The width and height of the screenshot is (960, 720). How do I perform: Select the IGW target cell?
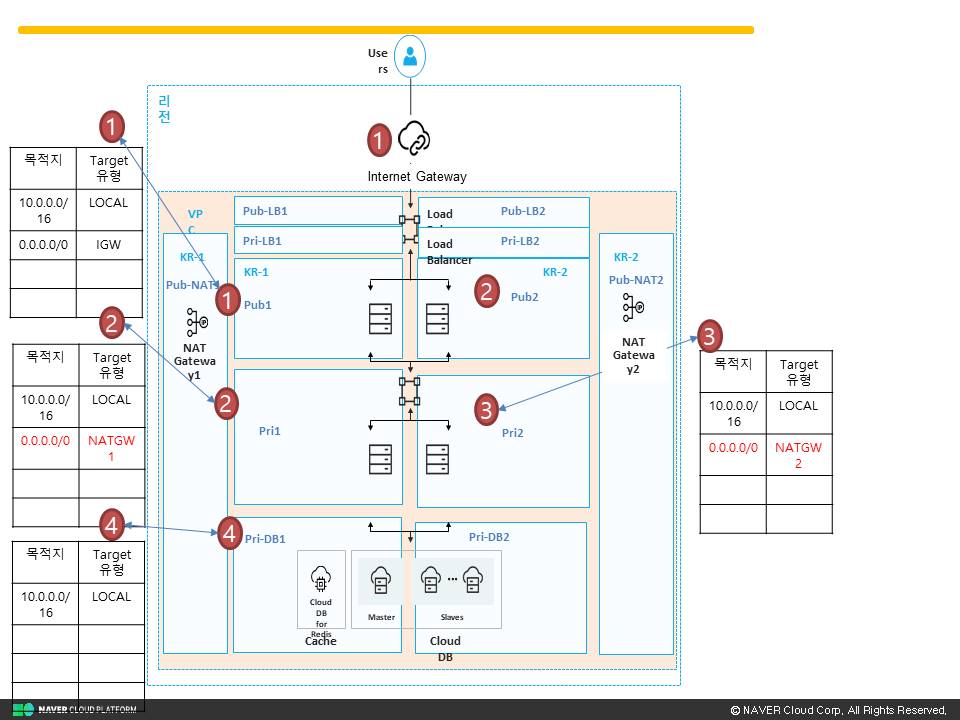pyautogui.click(x=109, y=245)
